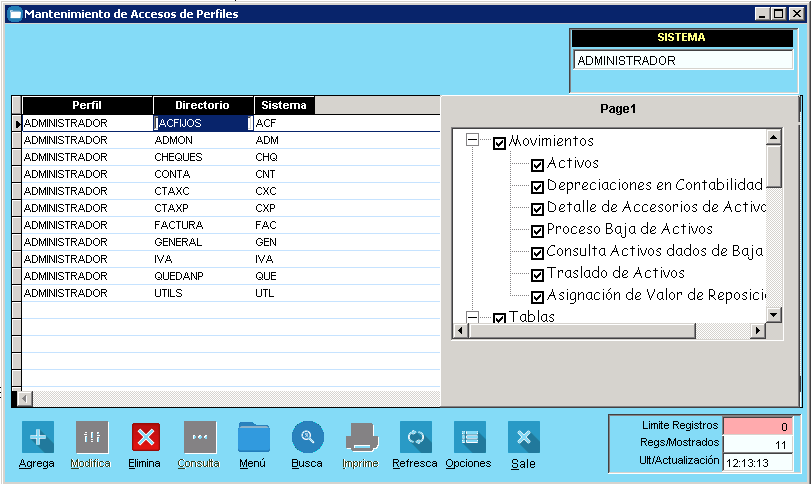Select the CHEQUES directory row

(178, 157)
